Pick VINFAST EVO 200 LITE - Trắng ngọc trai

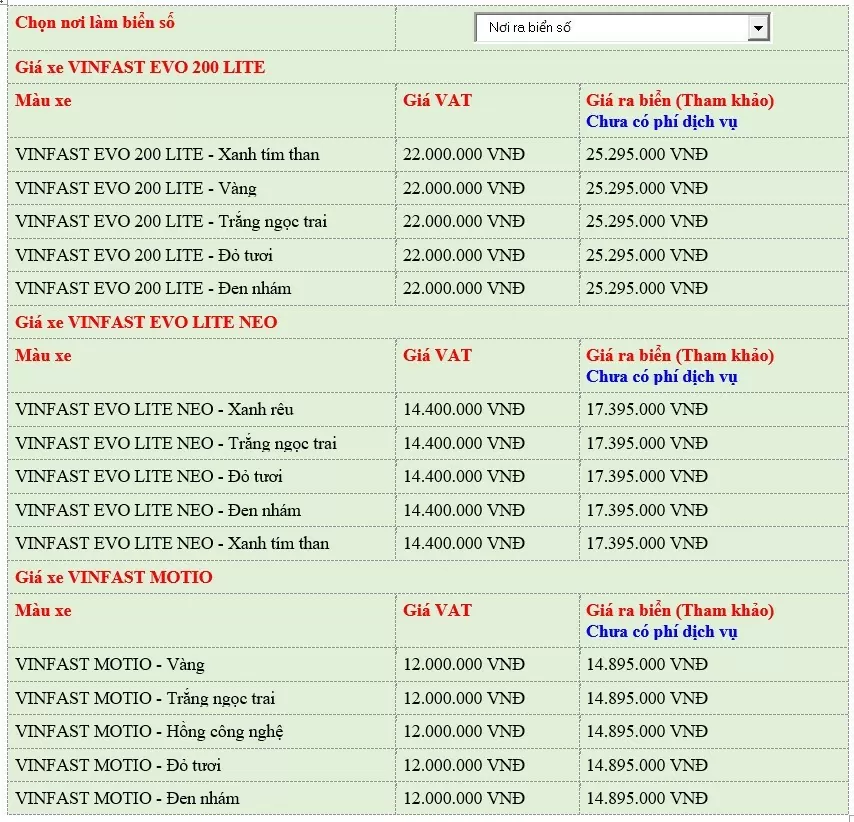[171, 221]
